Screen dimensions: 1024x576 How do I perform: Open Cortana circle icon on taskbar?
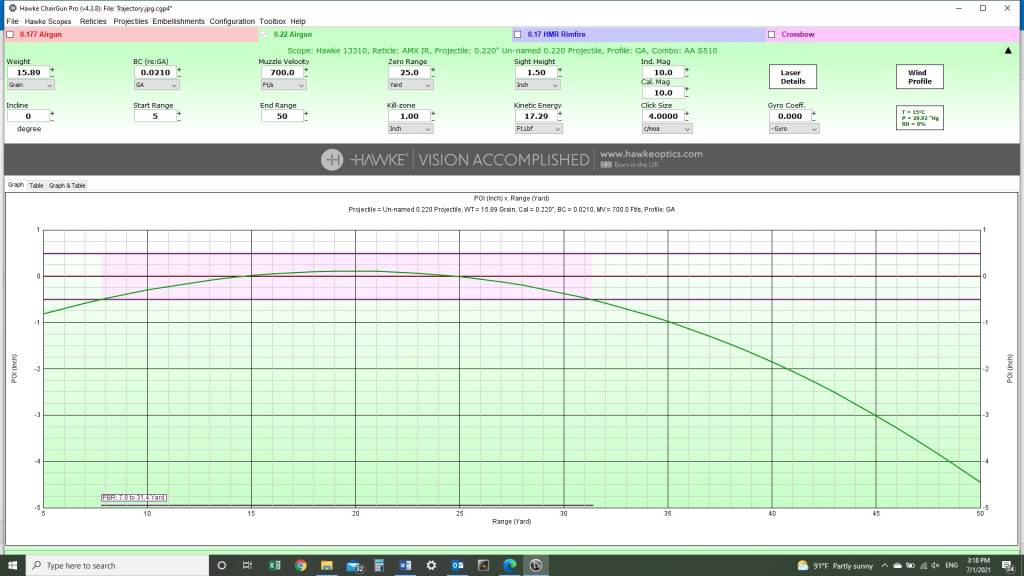pyautogui.click(x=221, y=565)
